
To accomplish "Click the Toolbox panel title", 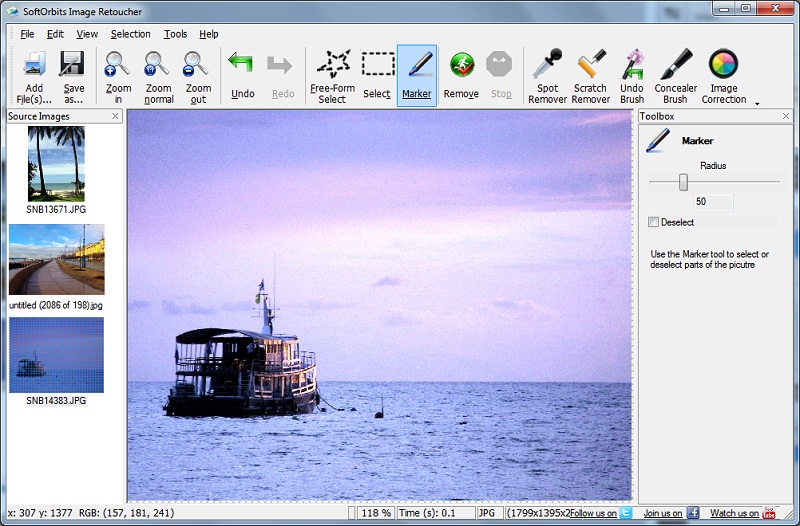I will pos(657,116).
